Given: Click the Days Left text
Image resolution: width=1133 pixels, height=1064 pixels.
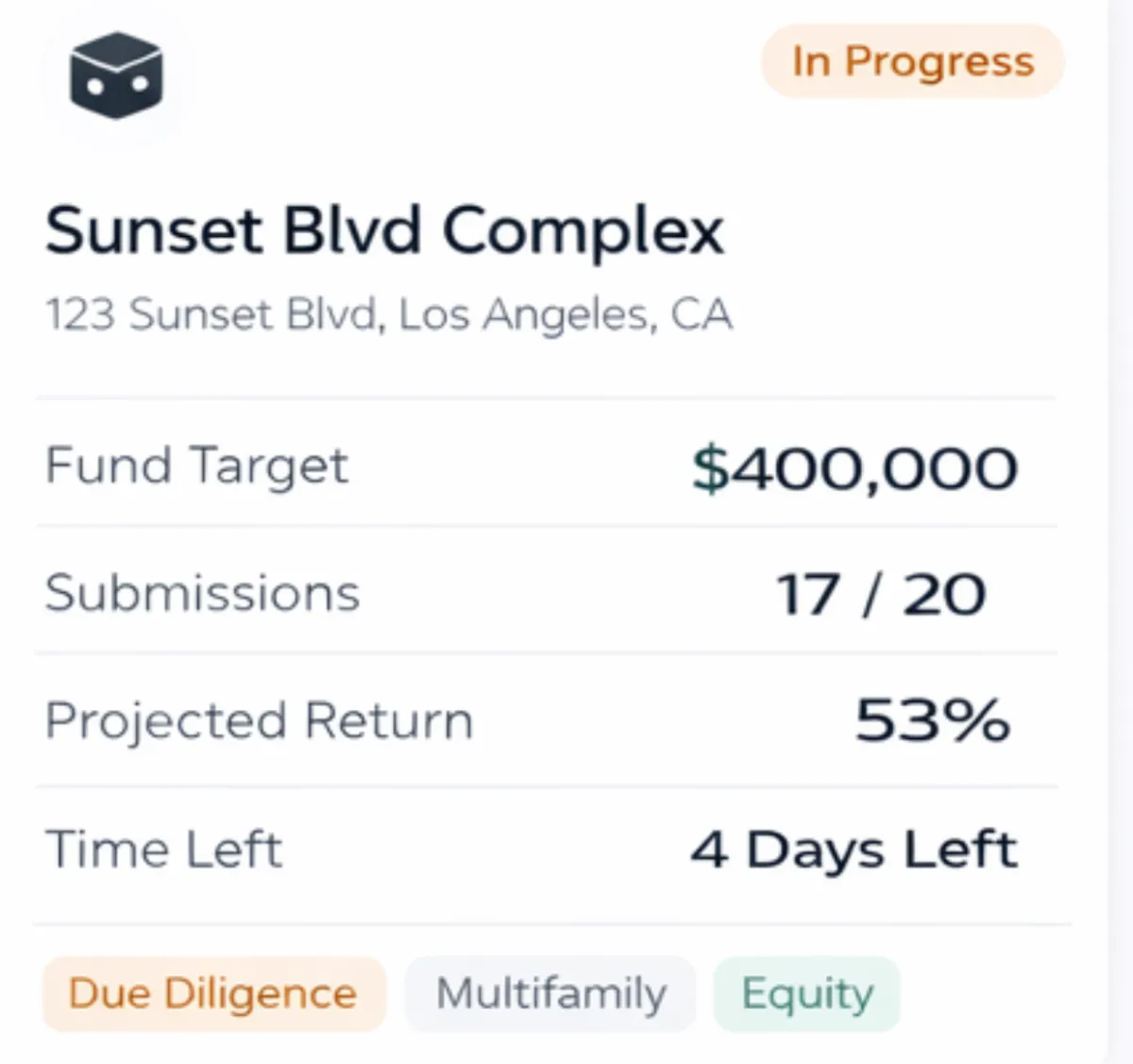Looking at the screenshot, I should pos(882,849).
